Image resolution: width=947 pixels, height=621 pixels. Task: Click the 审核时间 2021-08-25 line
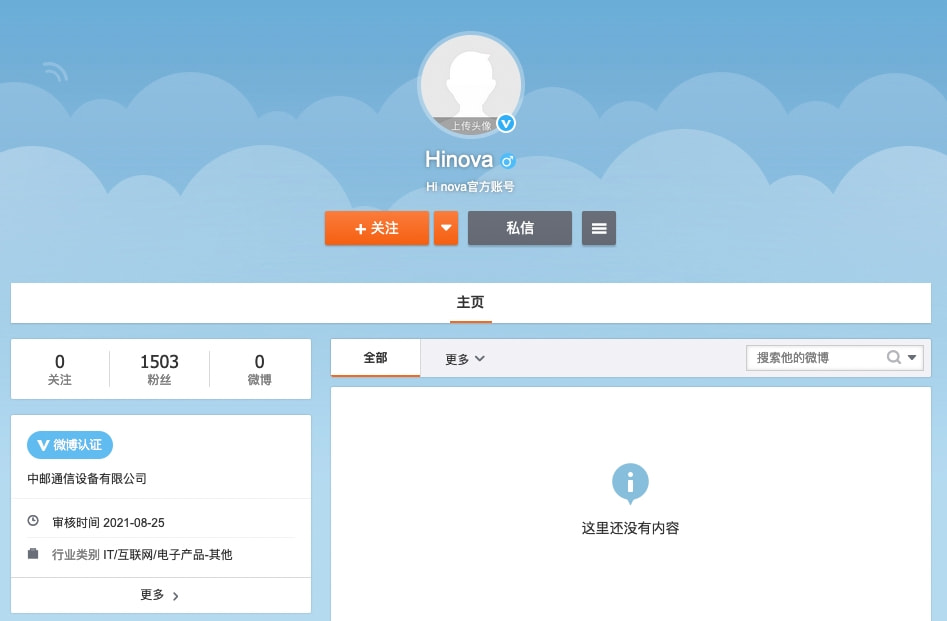click(108, 523)
